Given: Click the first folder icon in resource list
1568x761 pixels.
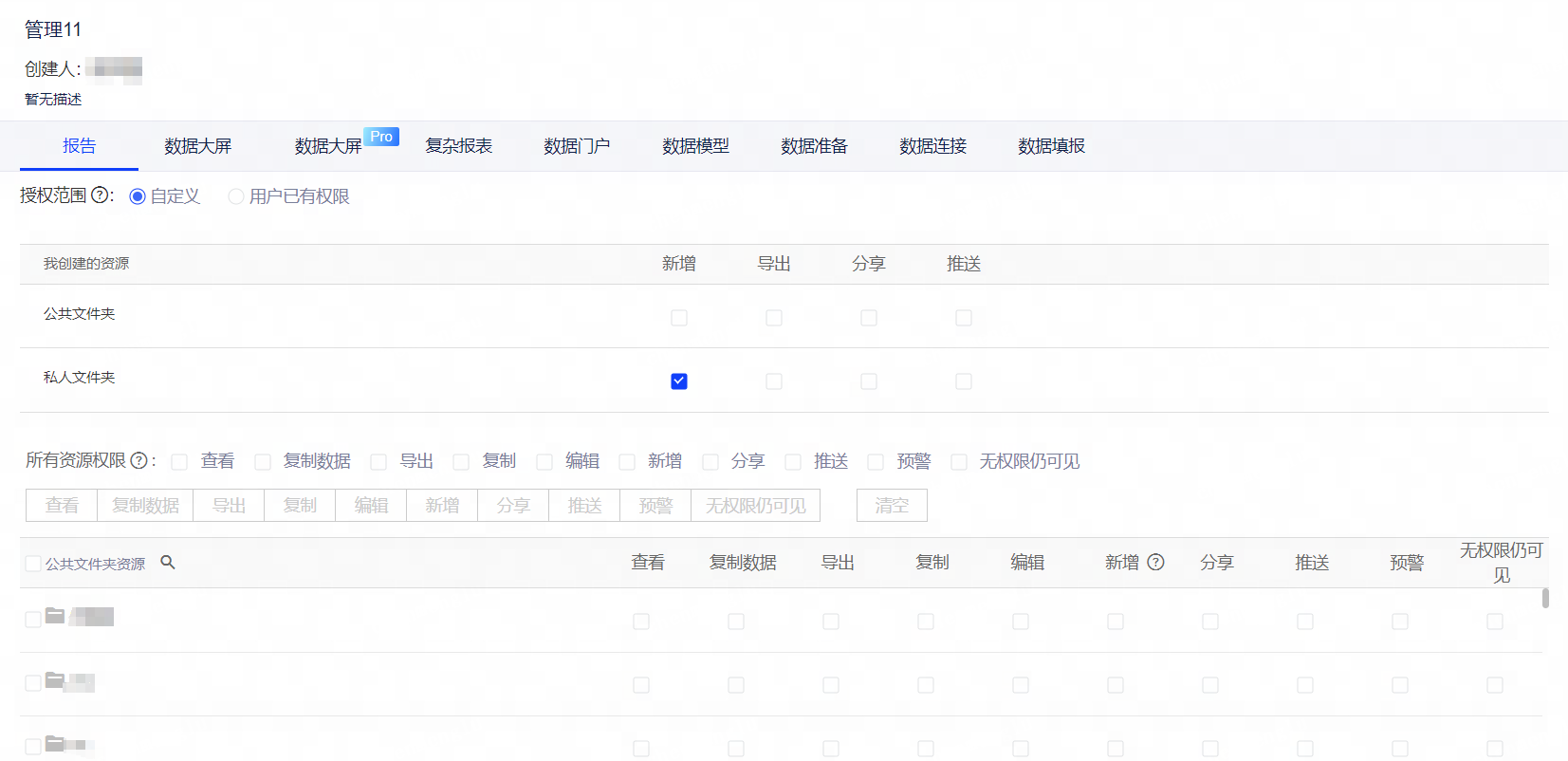Looking at the screenshot, I should [x=55, y=616].
